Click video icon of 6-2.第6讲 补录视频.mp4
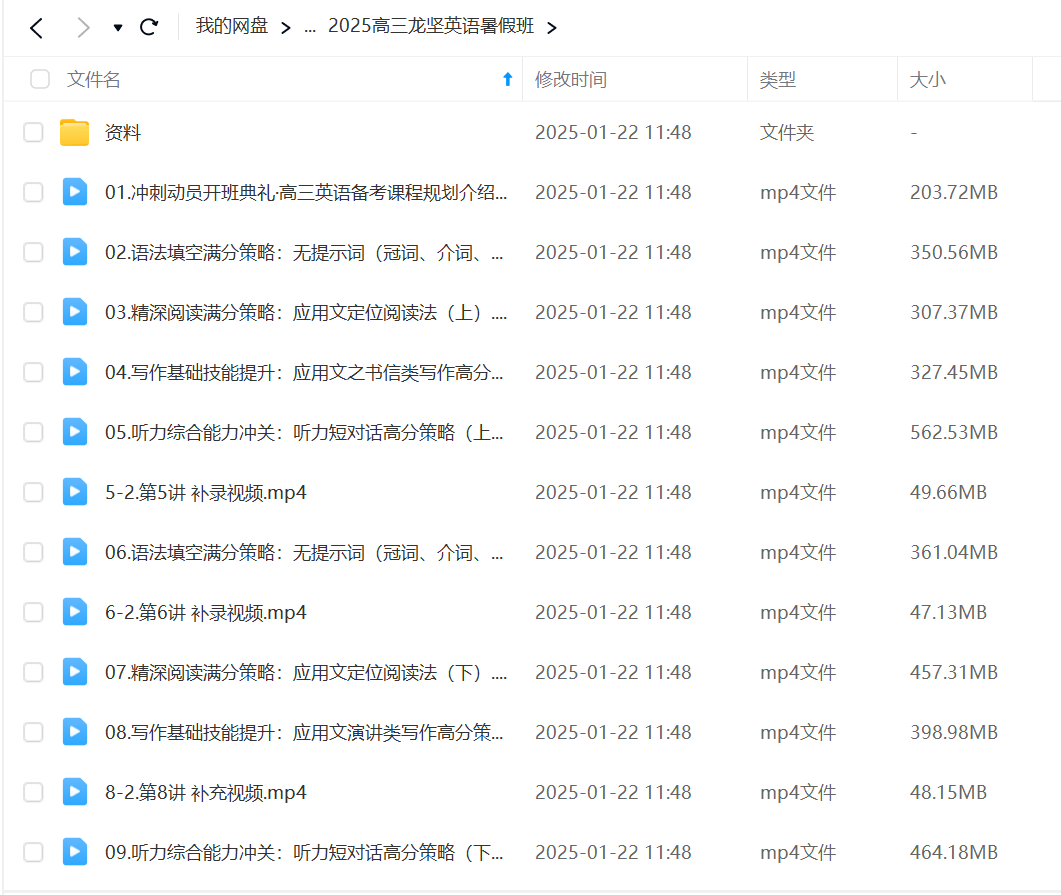 pos(74,612)
